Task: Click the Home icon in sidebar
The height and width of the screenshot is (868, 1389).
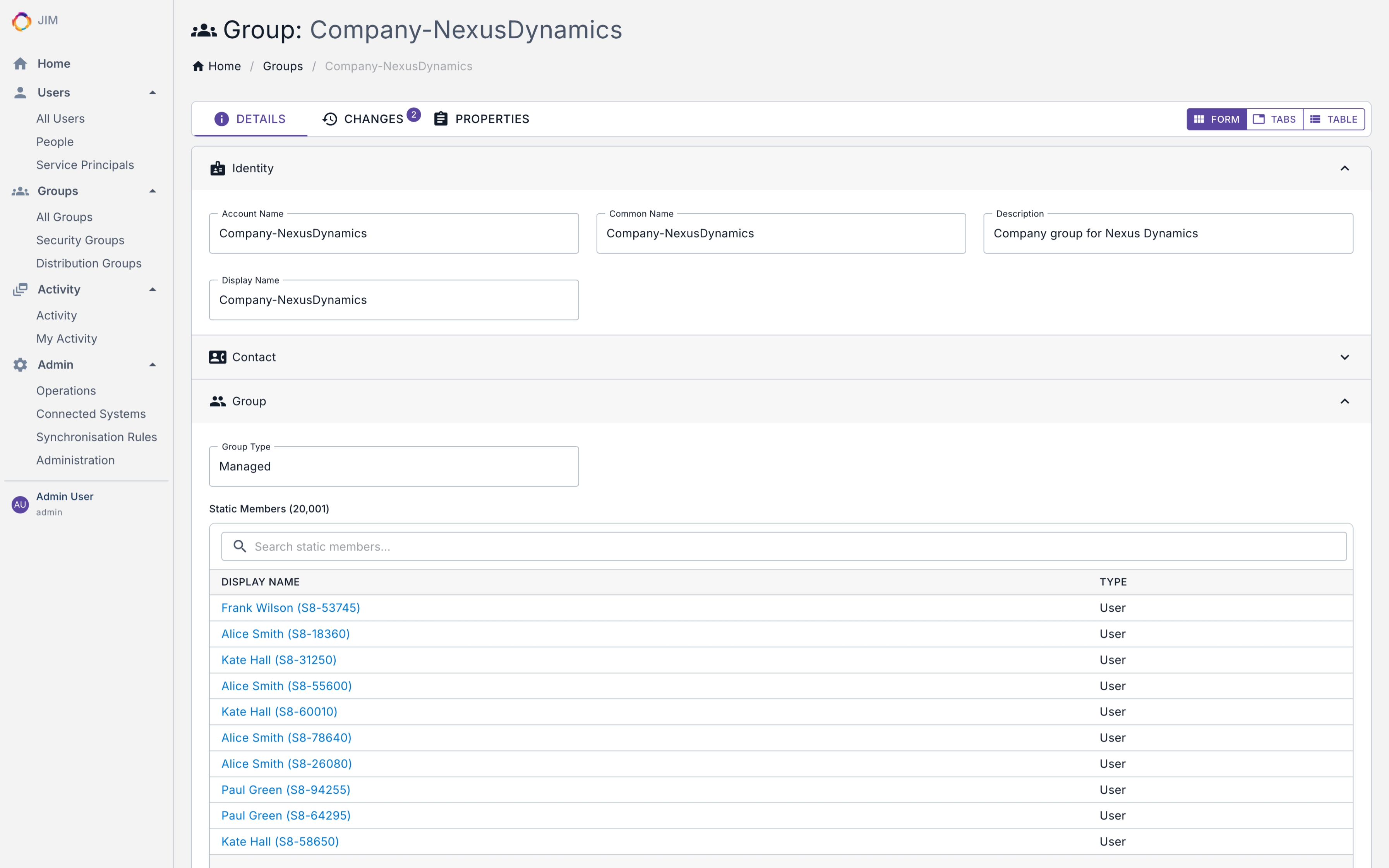Action: (x=20, y=64)
